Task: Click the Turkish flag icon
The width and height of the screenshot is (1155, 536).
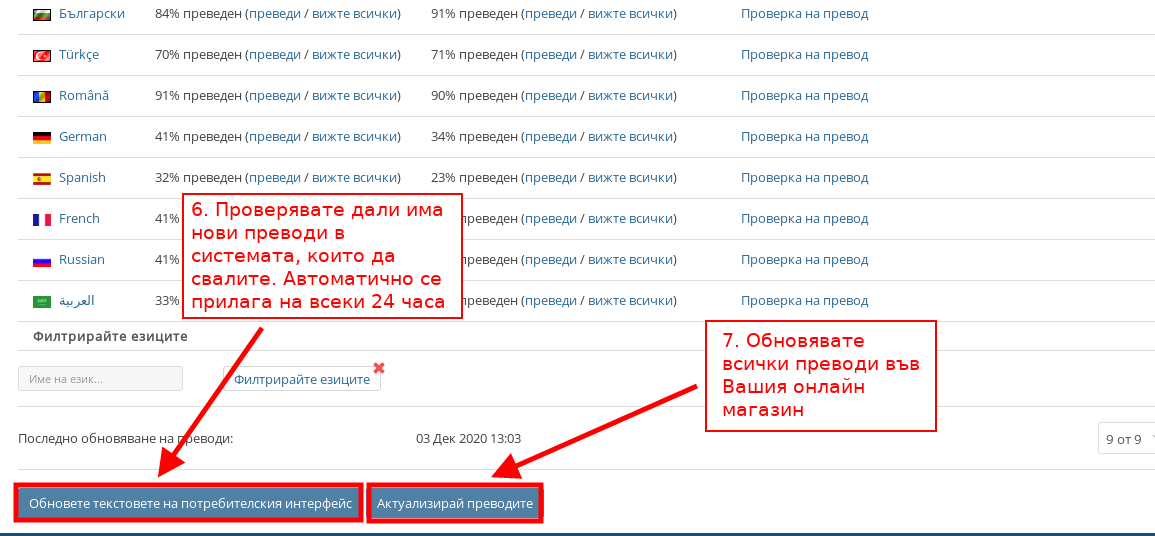Action: [x=41, y=55]
